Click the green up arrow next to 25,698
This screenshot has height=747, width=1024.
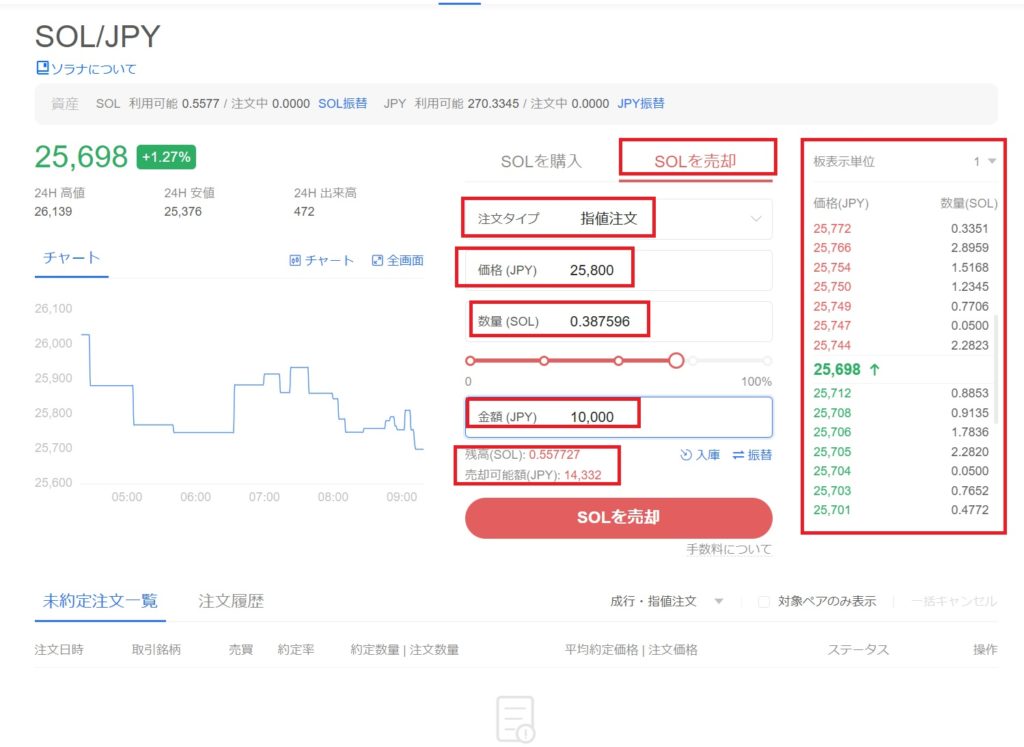(x=874, y=370)
